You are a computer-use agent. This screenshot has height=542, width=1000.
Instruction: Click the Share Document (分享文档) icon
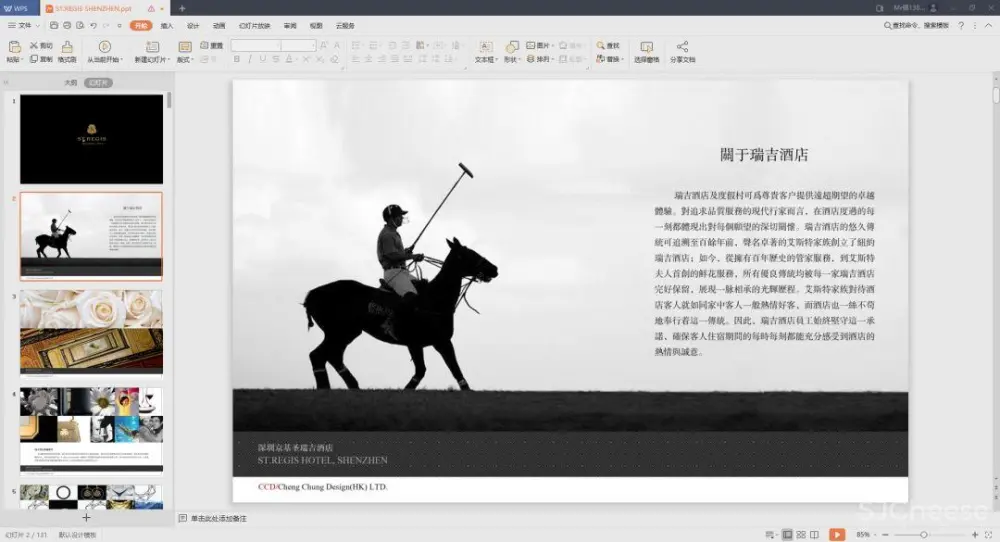click(682, 47)
